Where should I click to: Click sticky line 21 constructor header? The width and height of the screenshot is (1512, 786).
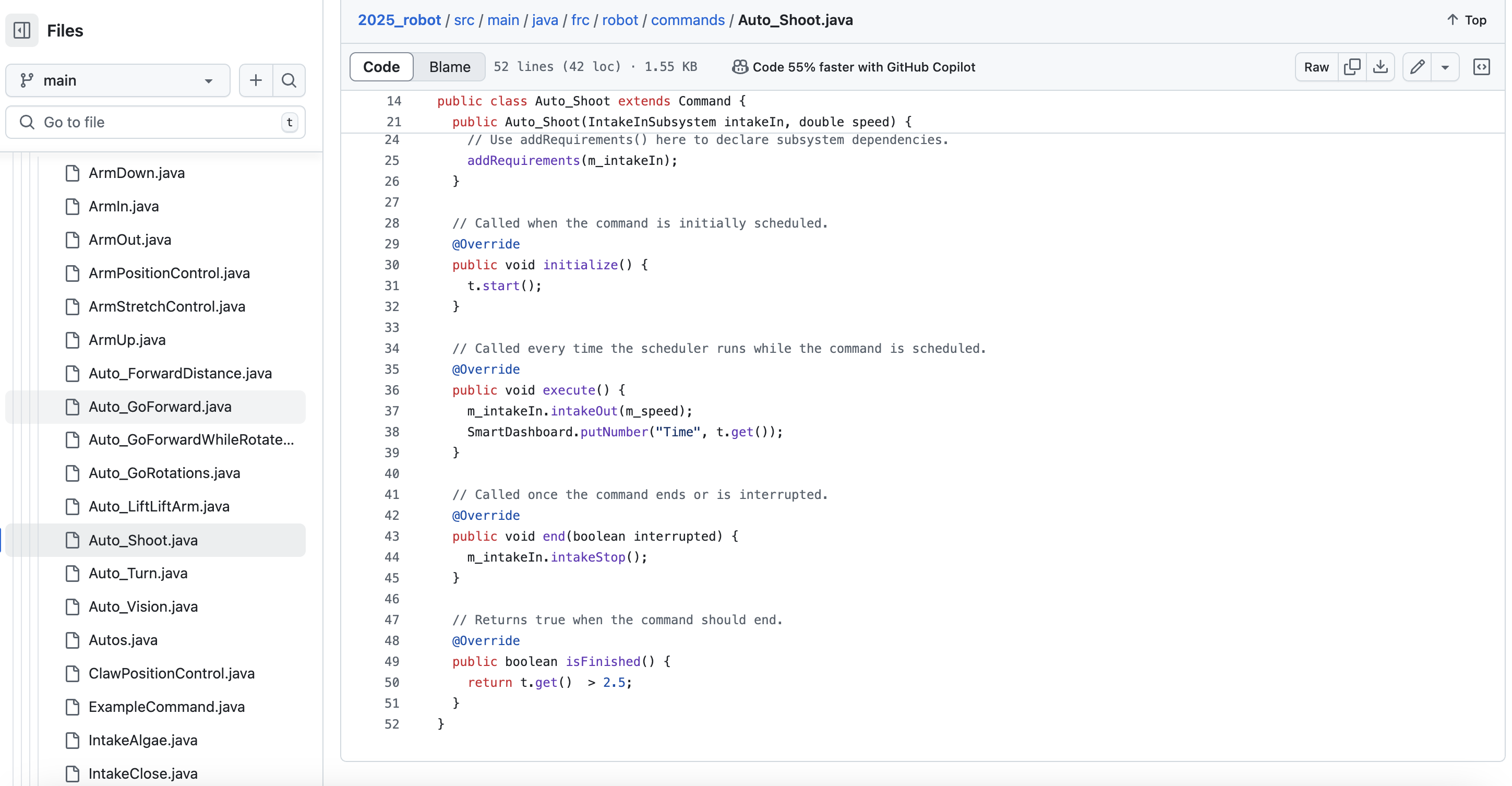(x=682, y=122)
